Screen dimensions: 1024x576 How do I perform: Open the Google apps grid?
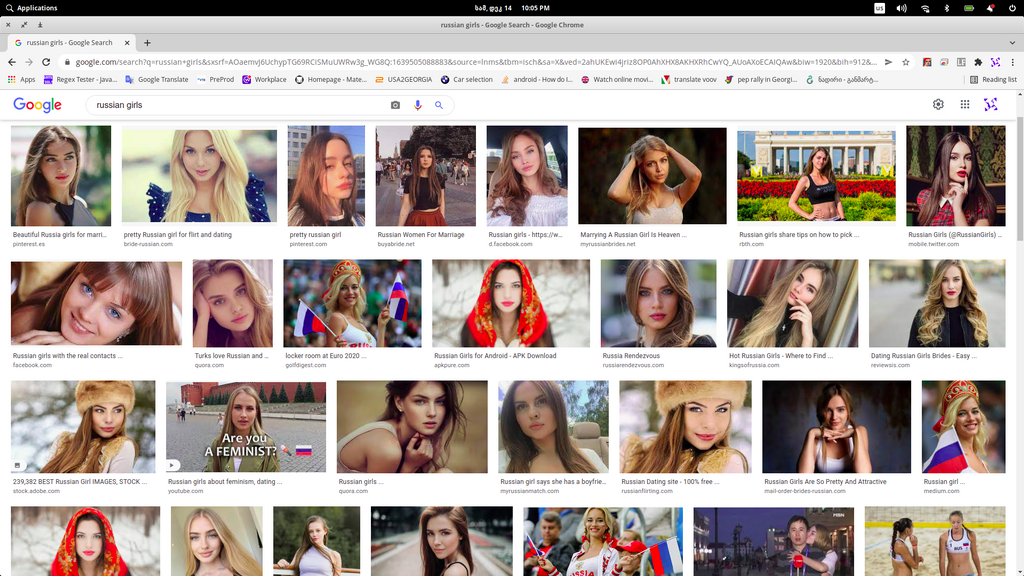pos(964,104)
